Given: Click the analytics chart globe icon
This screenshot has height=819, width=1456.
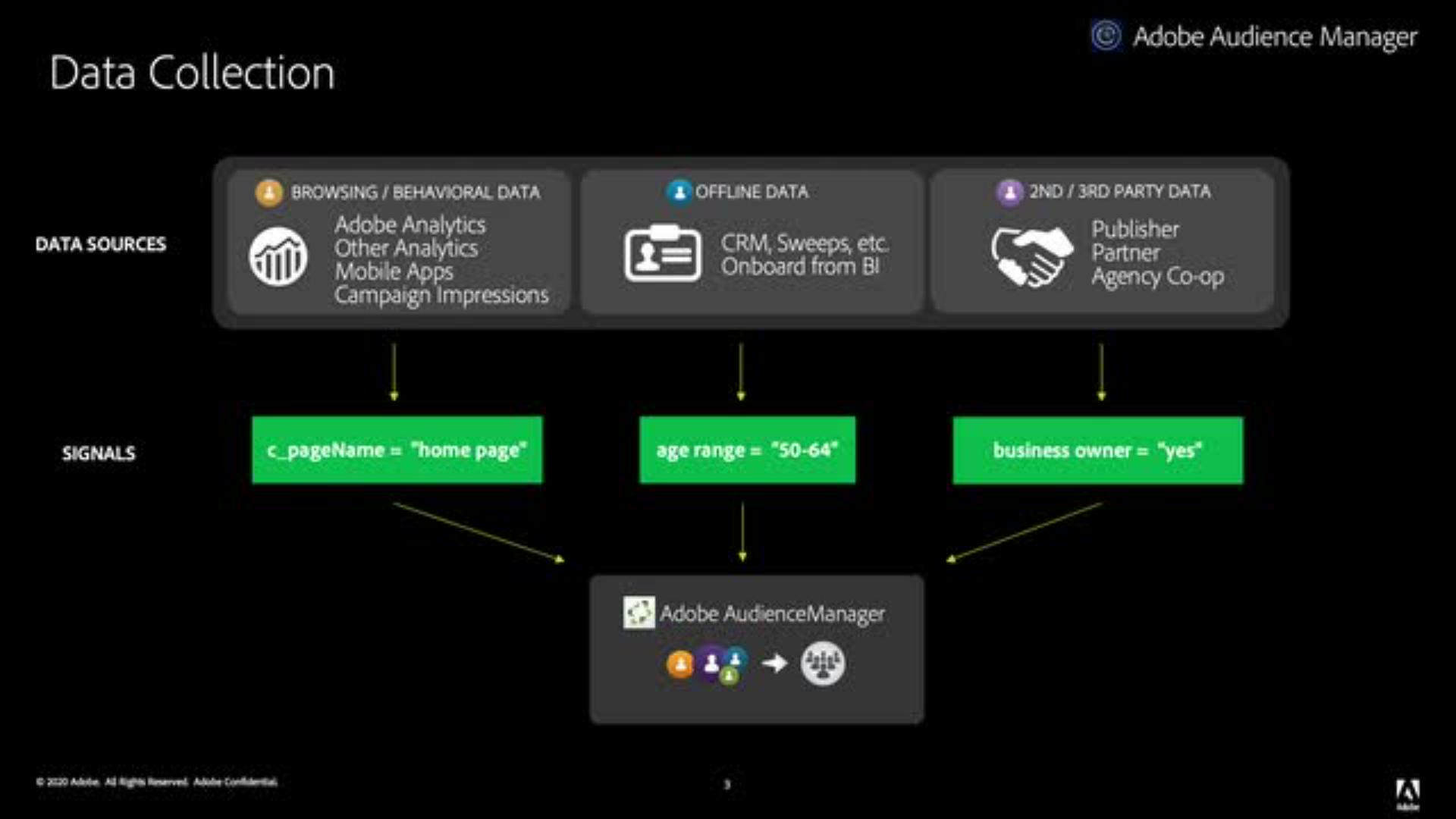Looking at the screenshot, I should tap(278, 257).
